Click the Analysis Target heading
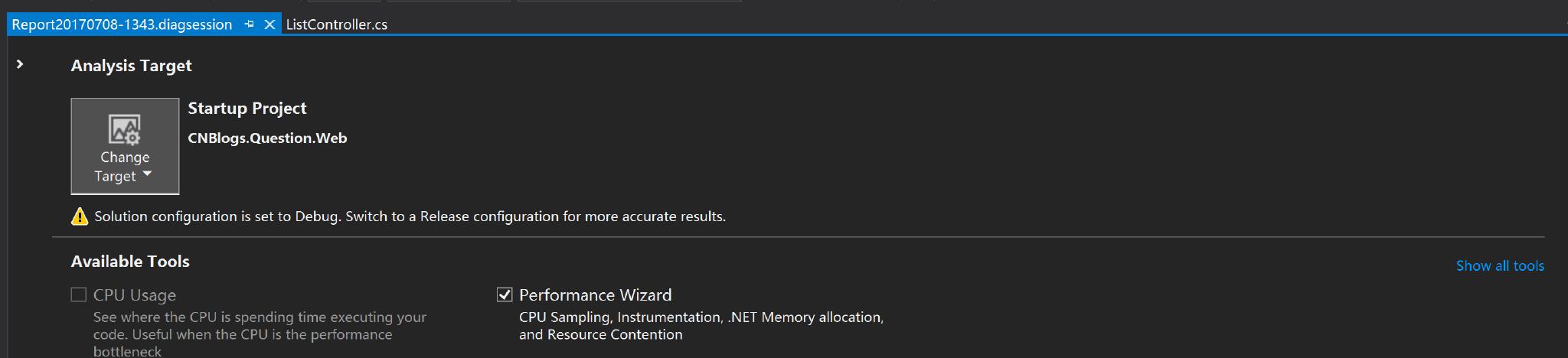Image resolution: width=1568 pixels, height=358 pixels. tap(131, 66)
